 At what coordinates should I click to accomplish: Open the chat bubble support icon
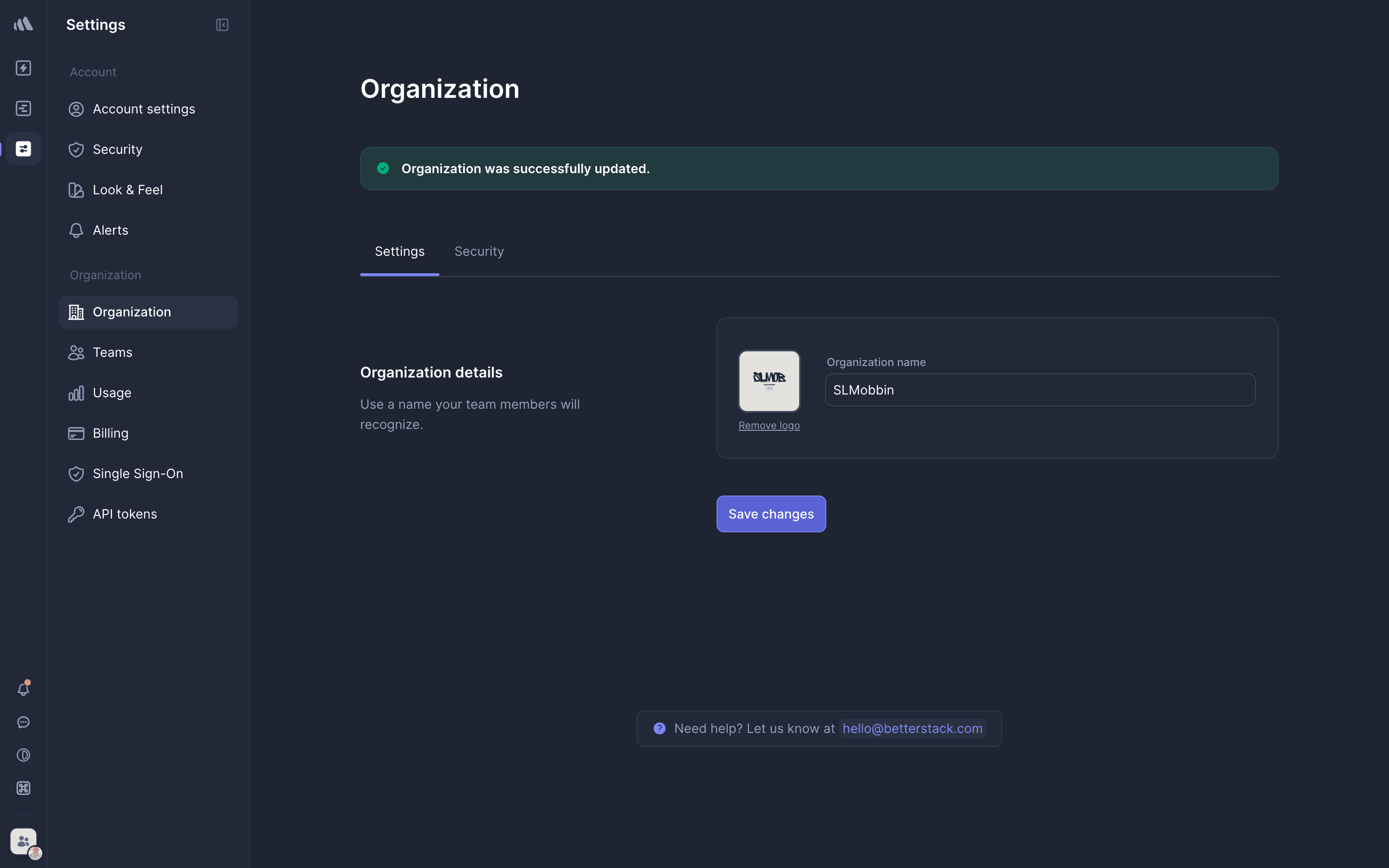click(23, 722)
